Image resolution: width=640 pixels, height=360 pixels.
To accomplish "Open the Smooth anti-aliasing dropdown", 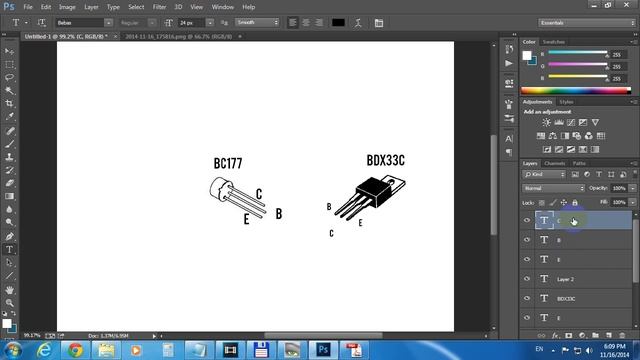I will (257, 23).
